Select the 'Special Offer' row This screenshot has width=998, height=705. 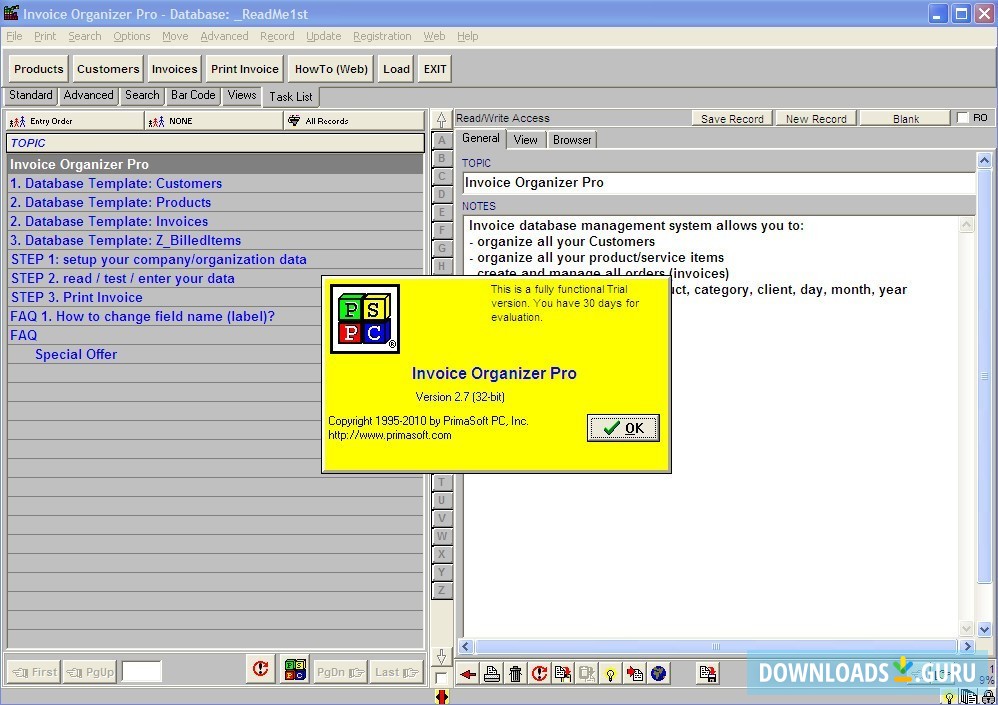point(164,354)
